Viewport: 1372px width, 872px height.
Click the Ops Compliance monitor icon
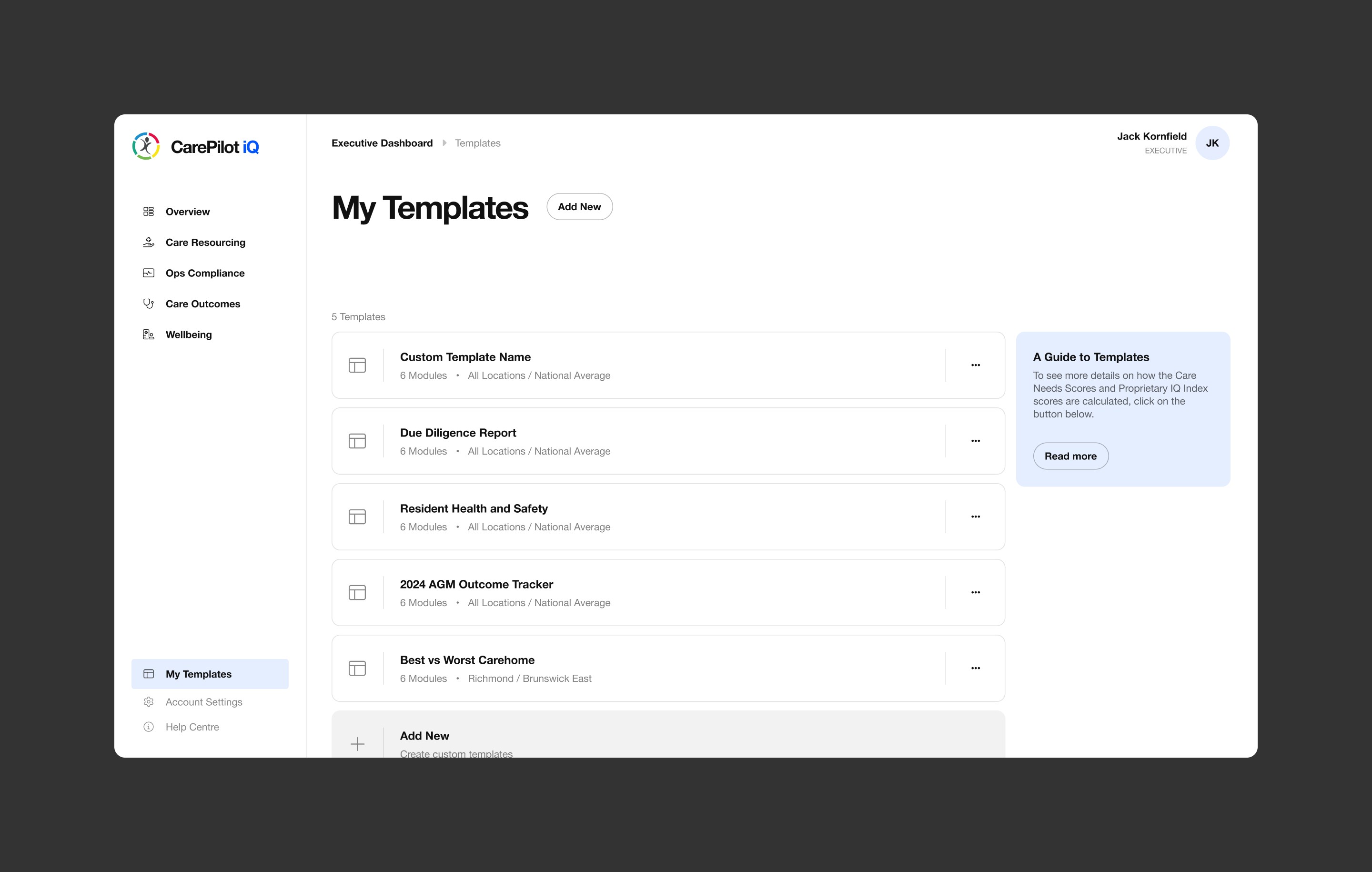coord(149,273)
